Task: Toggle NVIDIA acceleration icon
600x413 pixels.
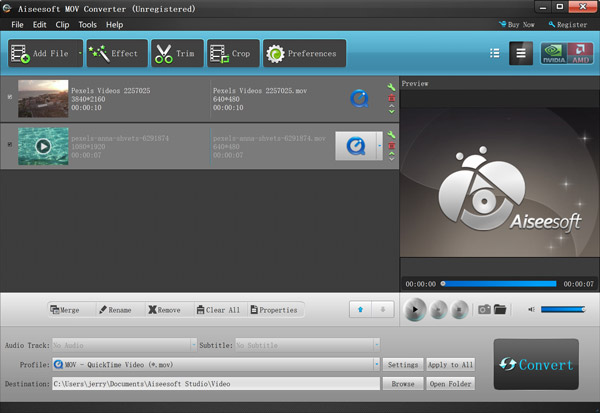Action: click(553, 53)
